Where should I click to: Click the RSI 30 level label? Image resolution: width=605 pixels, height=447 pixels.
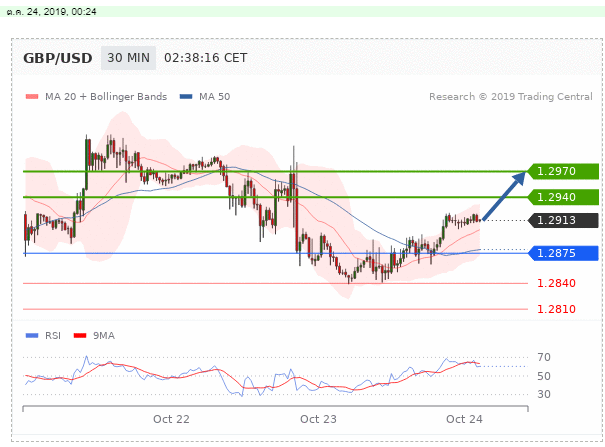[544, 394]
